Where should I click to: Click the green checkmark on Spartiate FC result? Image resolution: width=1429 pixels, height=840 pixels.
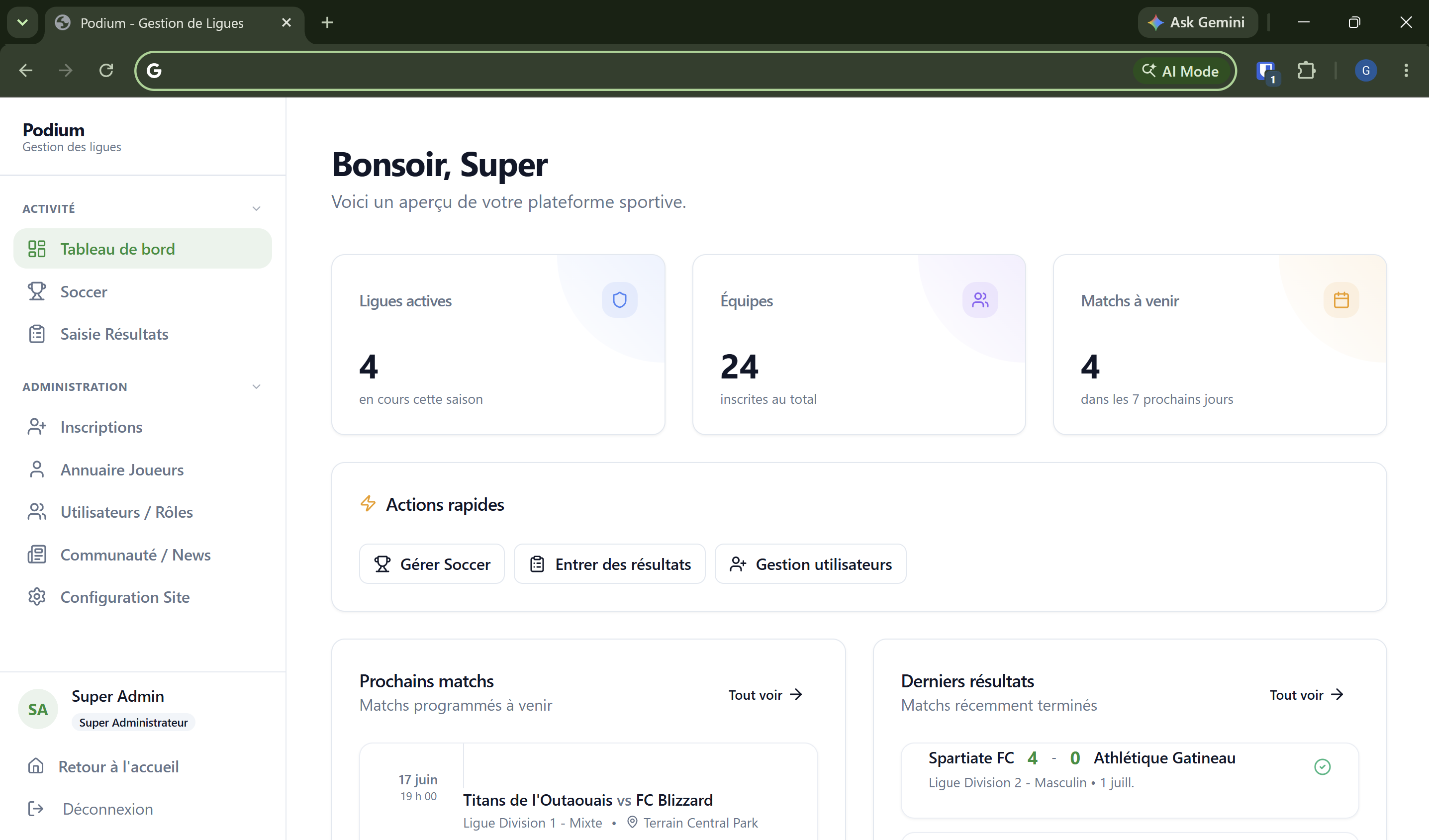[1322, 766]
